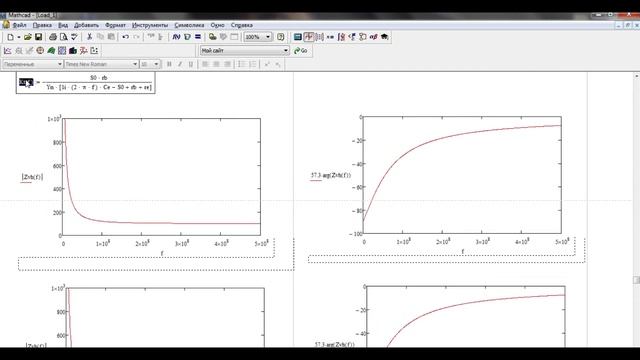
Task: Open the resource center help icon
Action: click(280, 37)
